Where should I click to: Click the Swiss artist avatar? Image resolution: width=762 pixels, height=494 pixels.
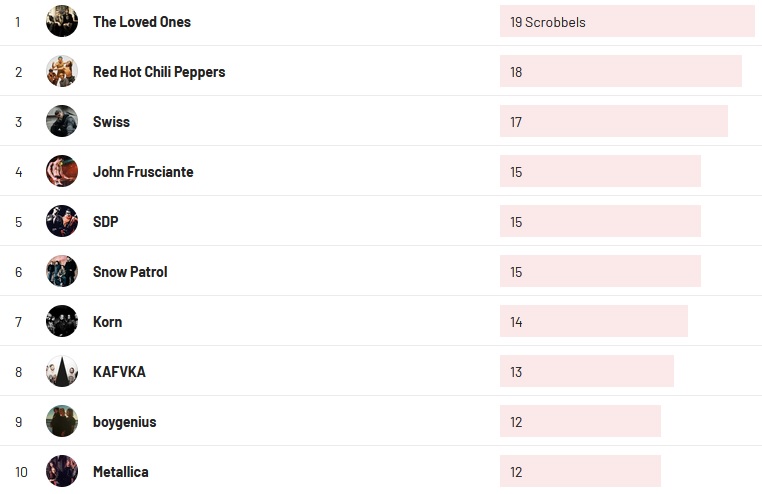click(x=62, y=121)
